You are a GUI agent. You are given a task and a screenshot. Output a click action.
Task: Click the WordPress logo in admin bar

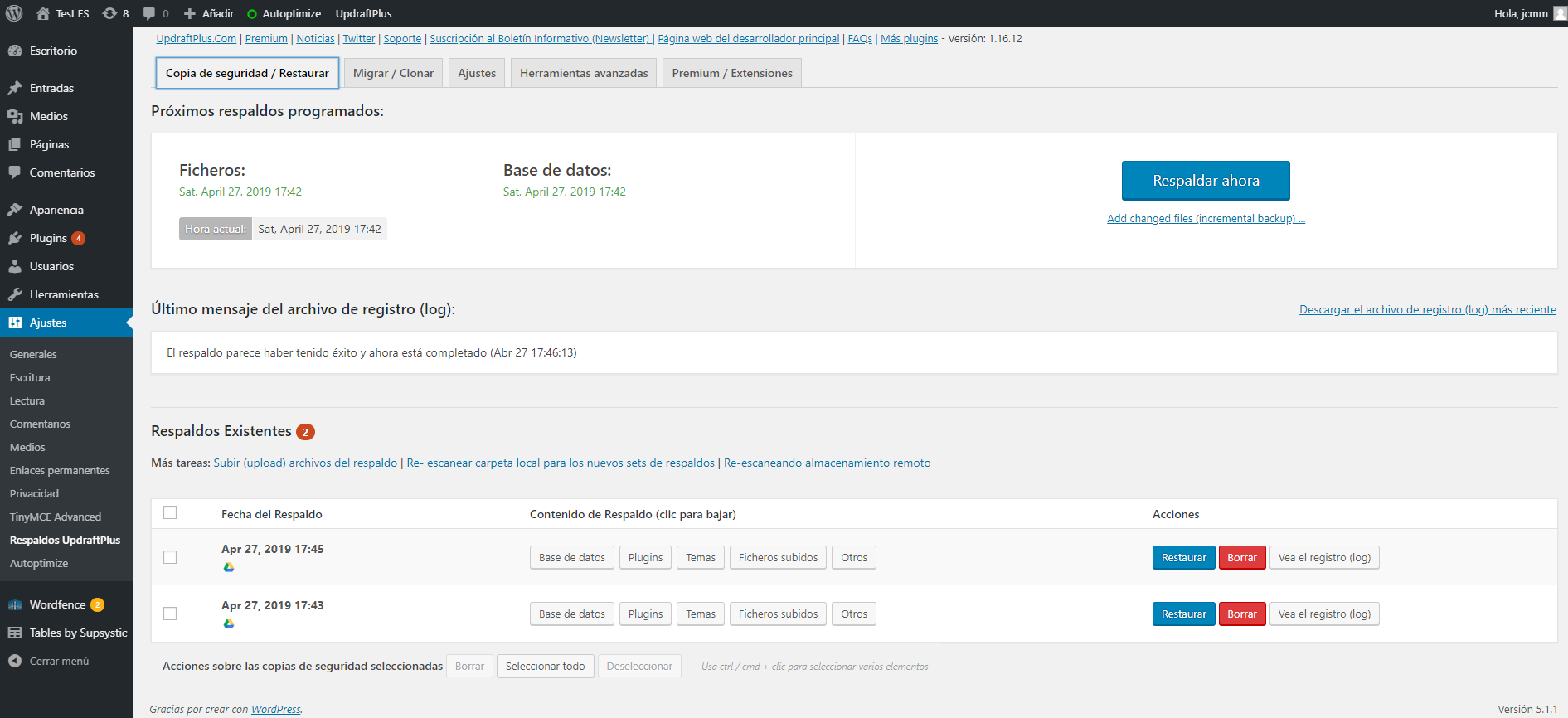[x=14, y=13]
